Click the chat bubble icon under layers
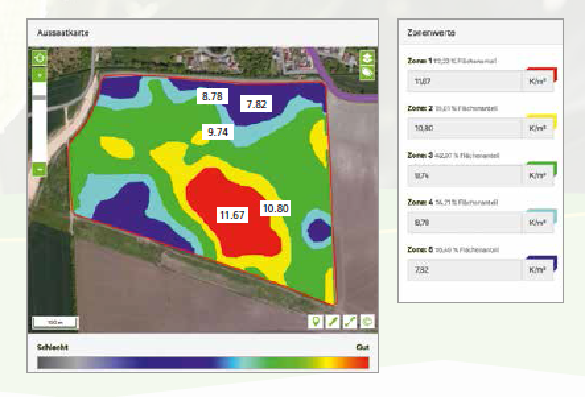Screen dimensions: 585x397 367,72
